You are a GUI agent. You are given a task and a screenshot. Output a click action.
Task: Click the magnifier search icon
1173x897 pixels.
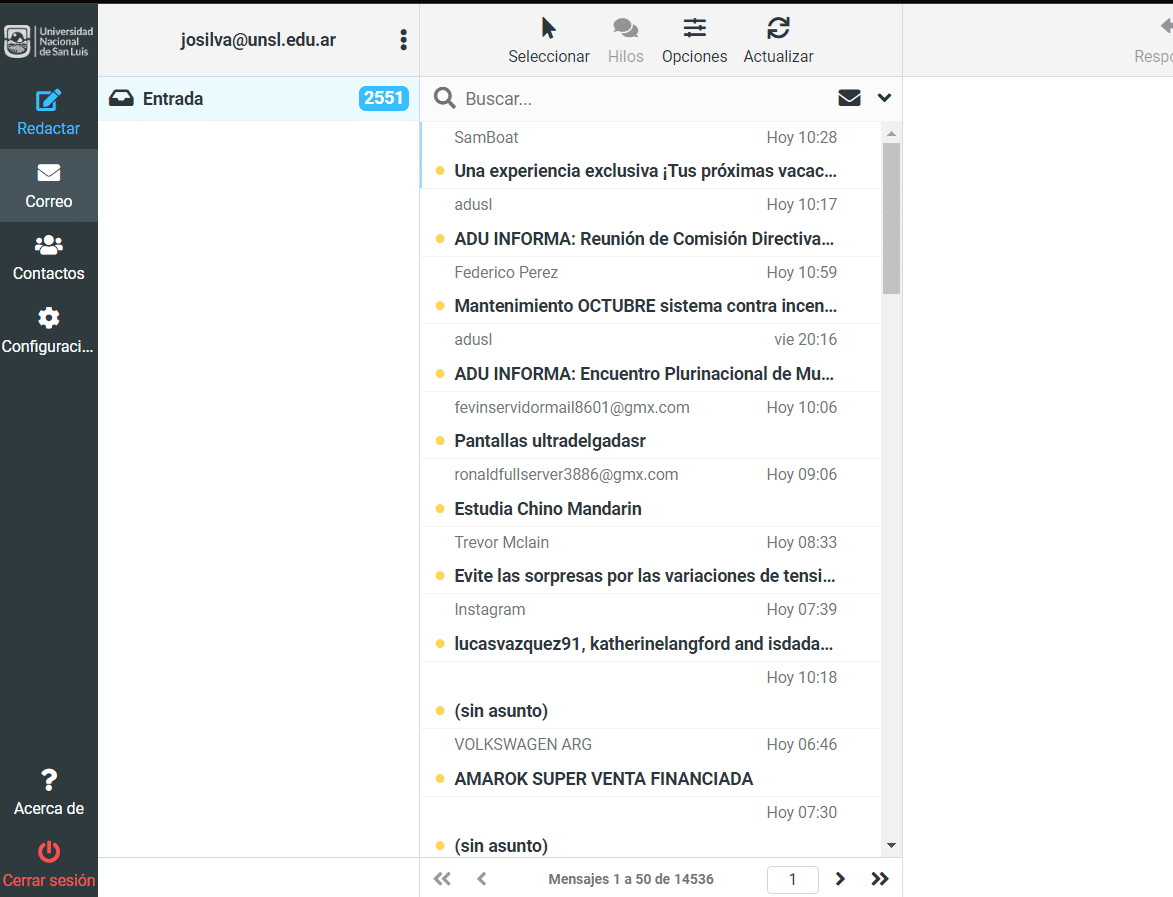coord(445,98)
